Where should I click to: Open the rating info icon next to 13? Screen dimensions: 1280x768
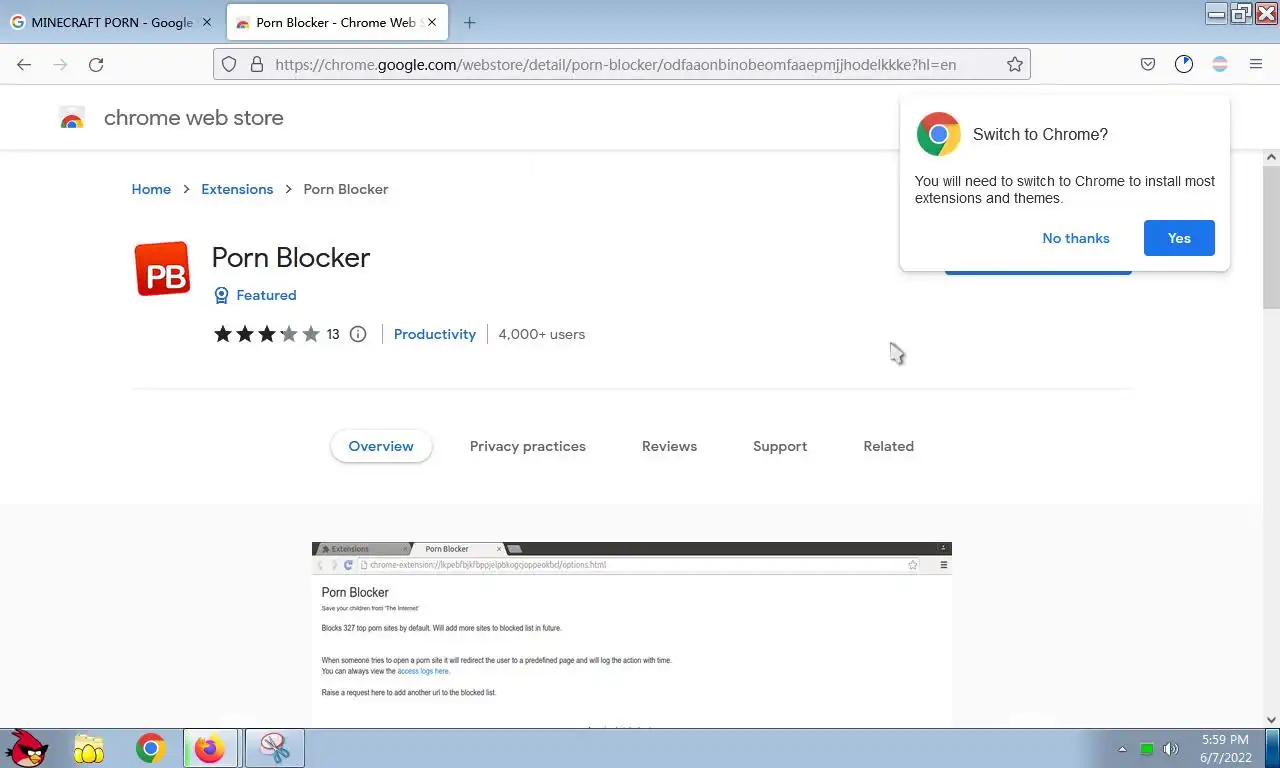(x=358, y=334)
